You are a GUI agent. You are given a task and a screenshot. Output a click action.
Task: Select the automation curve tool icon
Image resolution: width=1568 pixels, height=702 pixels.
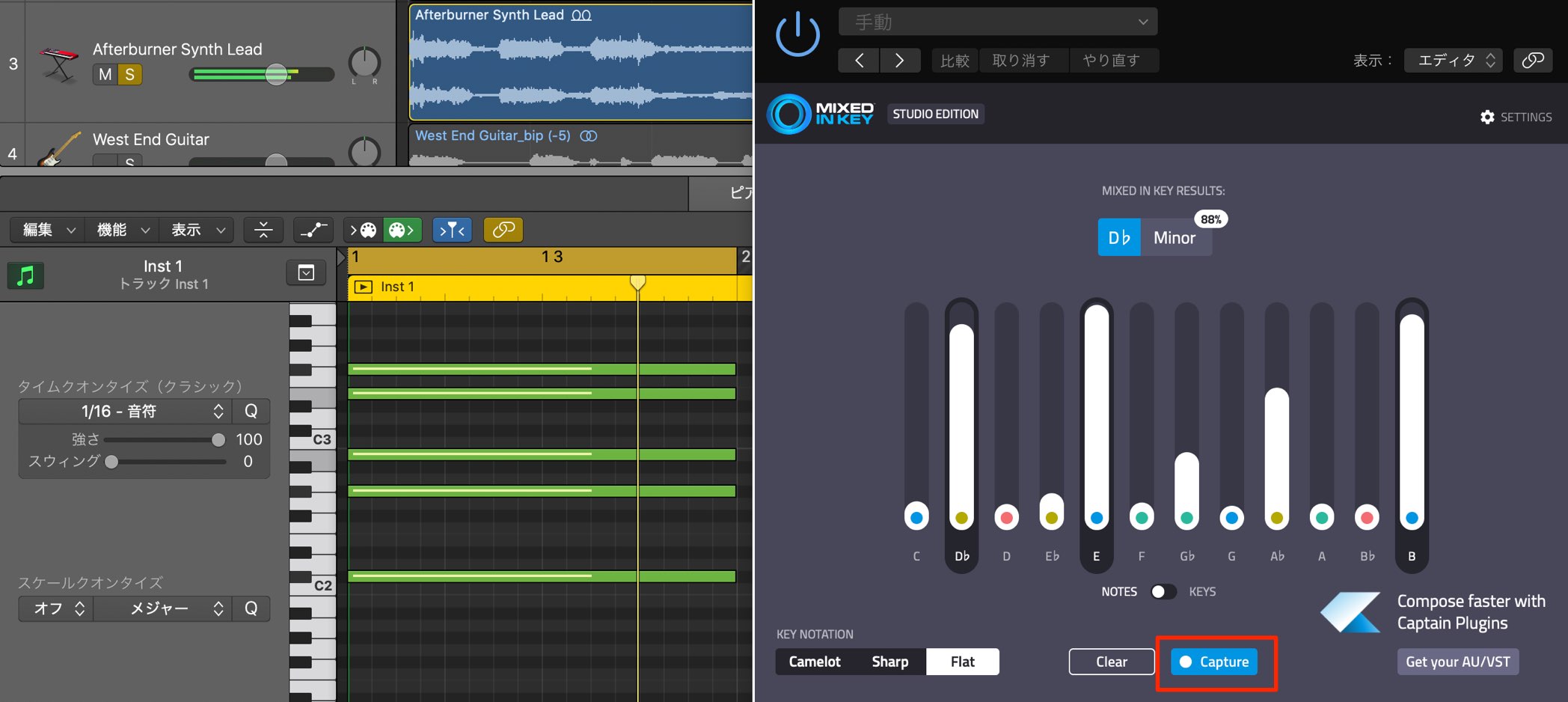coord(313,230)
